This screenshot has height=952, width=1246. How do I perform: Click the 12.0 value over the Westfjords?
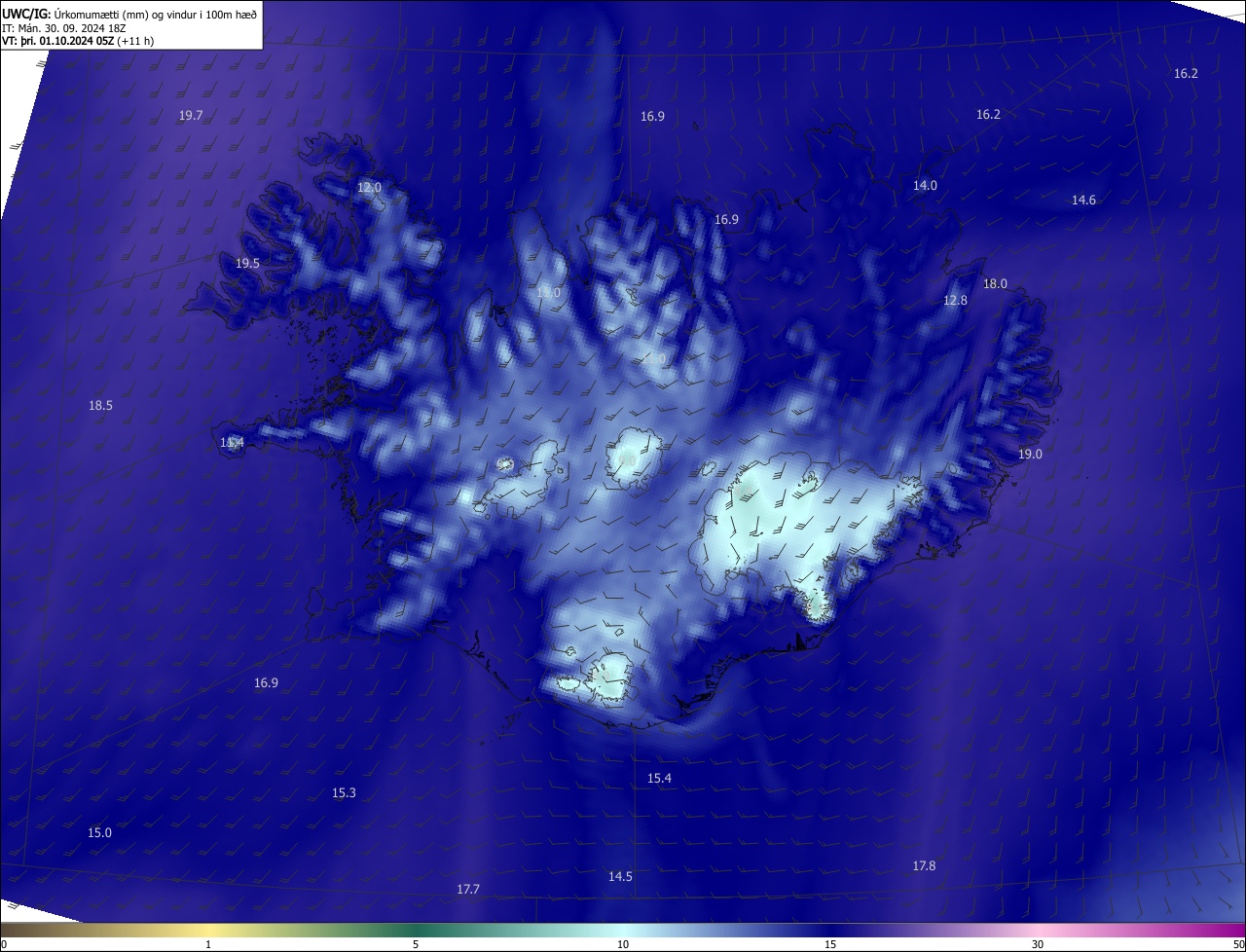coord(369,187)
